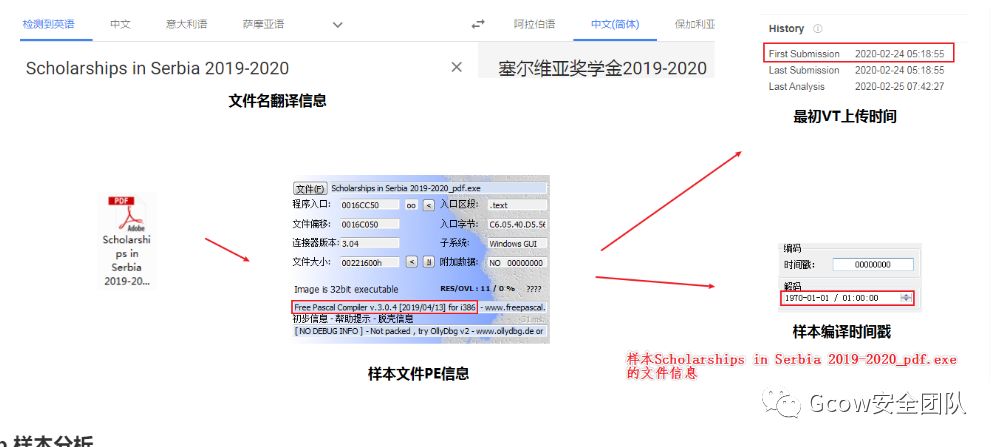The image size is (999, 447).
Task: Click the entry point value 0016CC50
Action: coord(370,205)
